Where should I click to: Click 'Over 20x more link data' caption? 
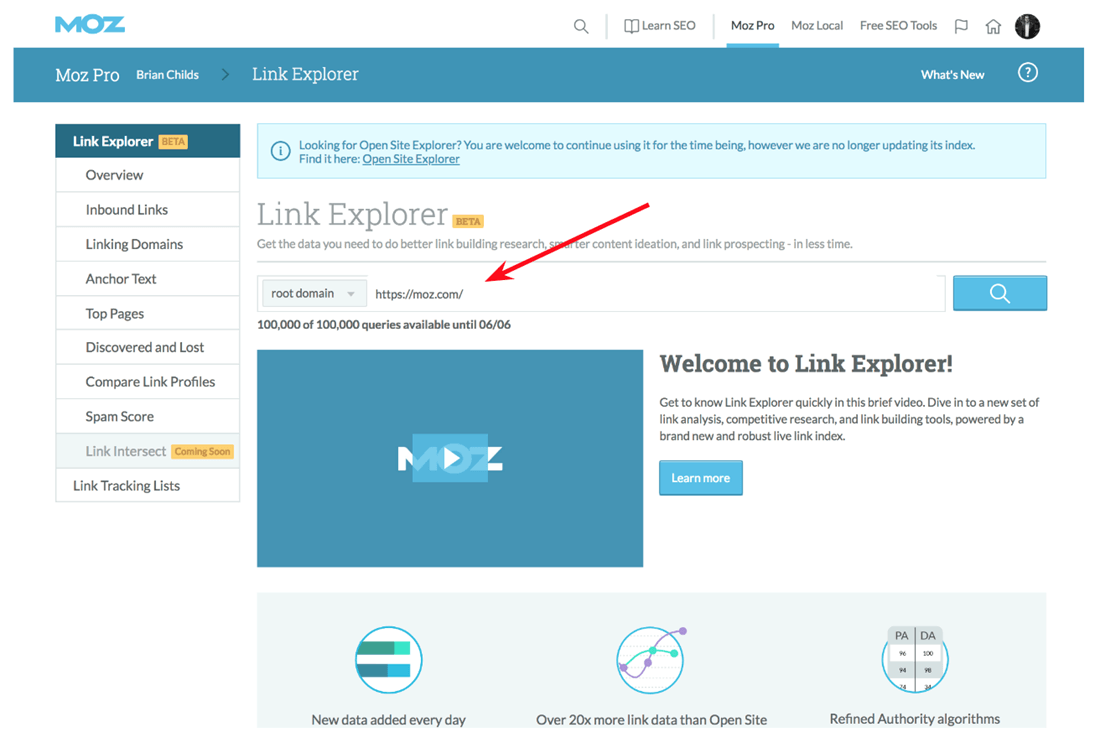[x=651, y=720]
